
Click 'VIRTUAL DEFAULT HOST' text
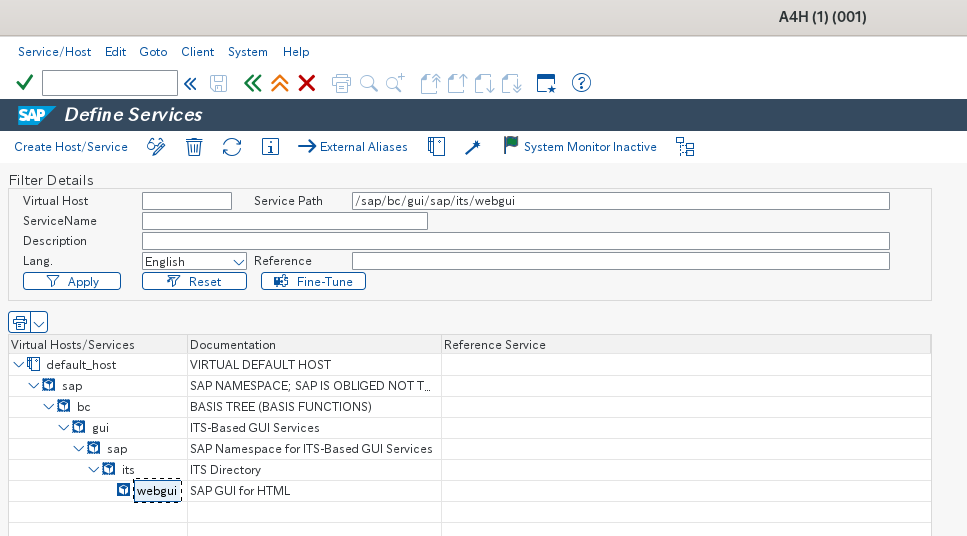pos(260,365)
